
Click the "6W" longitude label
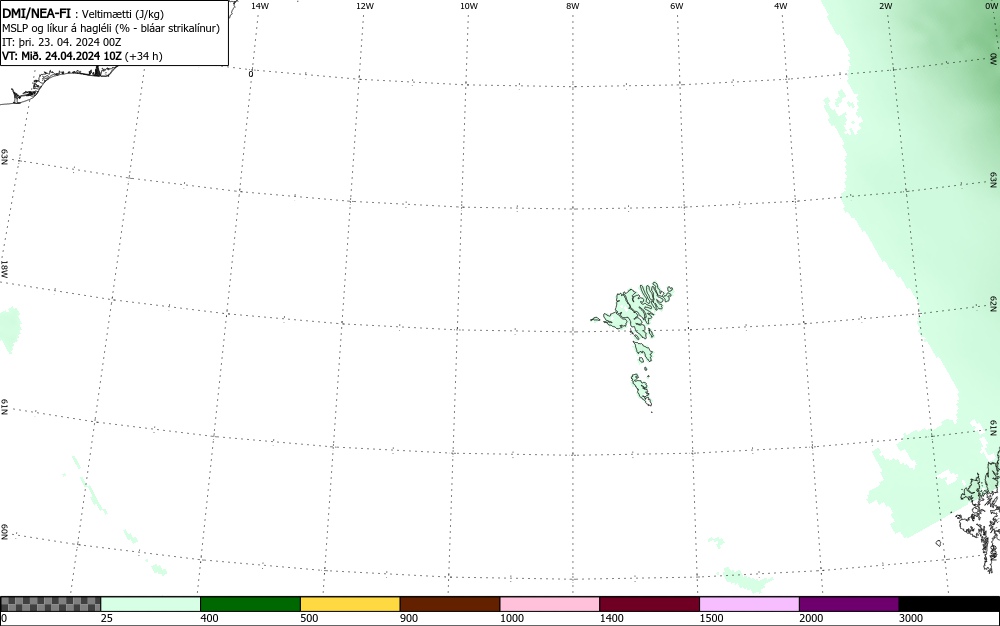677,6
